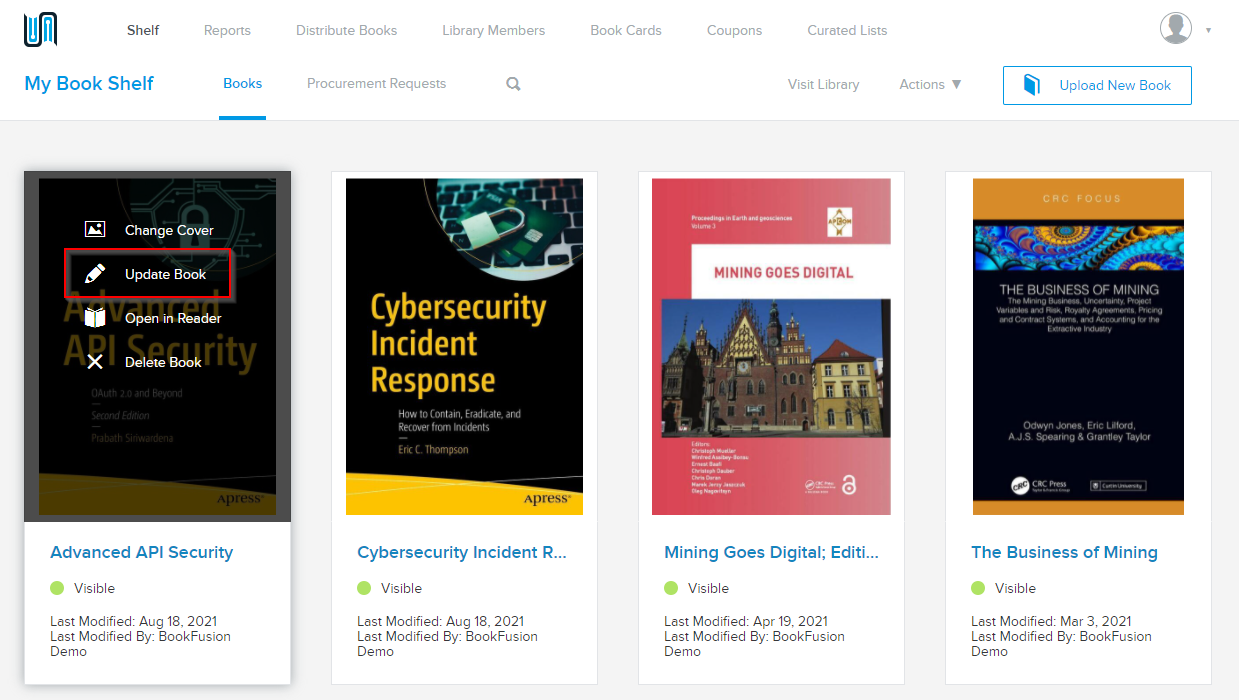Click Visible status text under Advanced API Security
The width and height of the screenshot is (1239, 700).
tap(94, 588)
